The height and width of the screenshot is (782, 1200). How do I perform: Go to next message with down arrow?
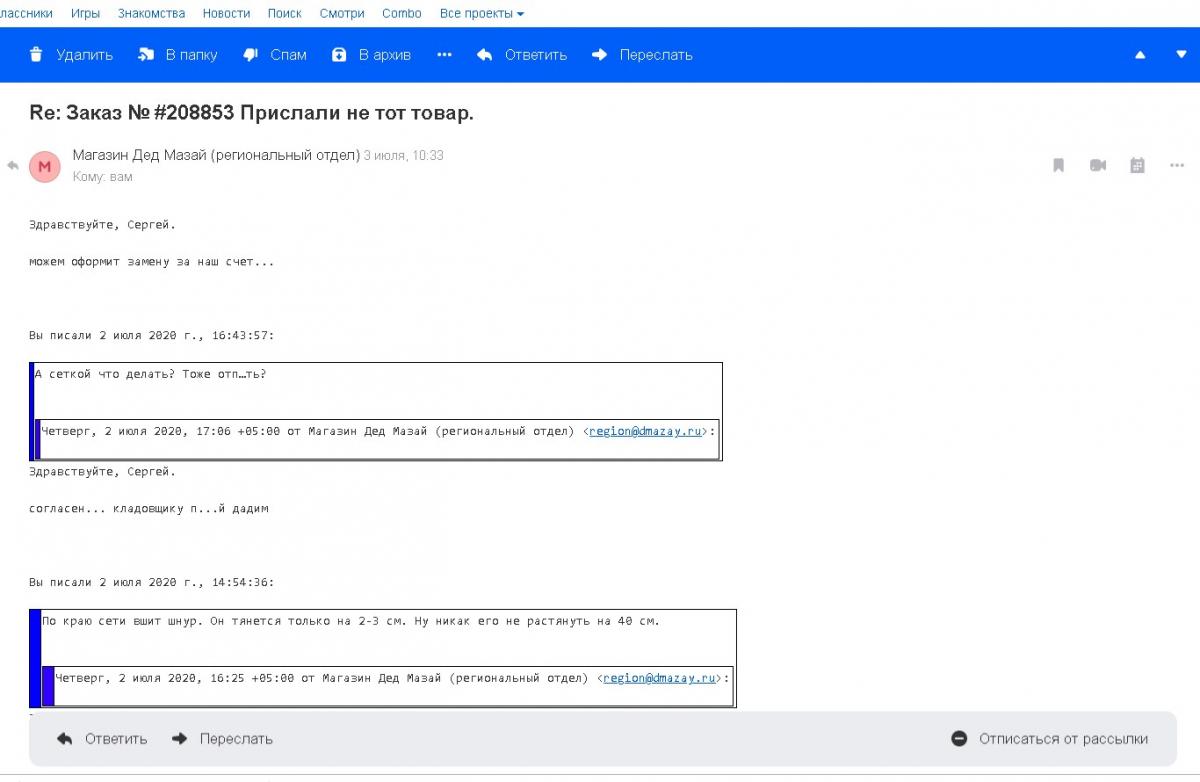(1181, 55)
